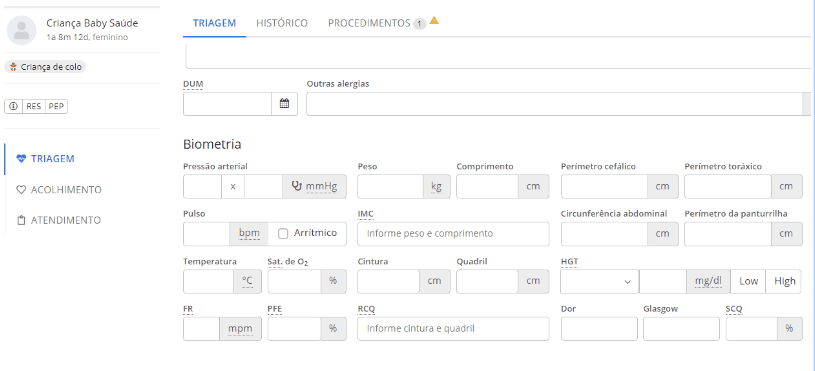Click the Cintura input
The width and height of the screenshot is (815, 371).
[388, 281]
